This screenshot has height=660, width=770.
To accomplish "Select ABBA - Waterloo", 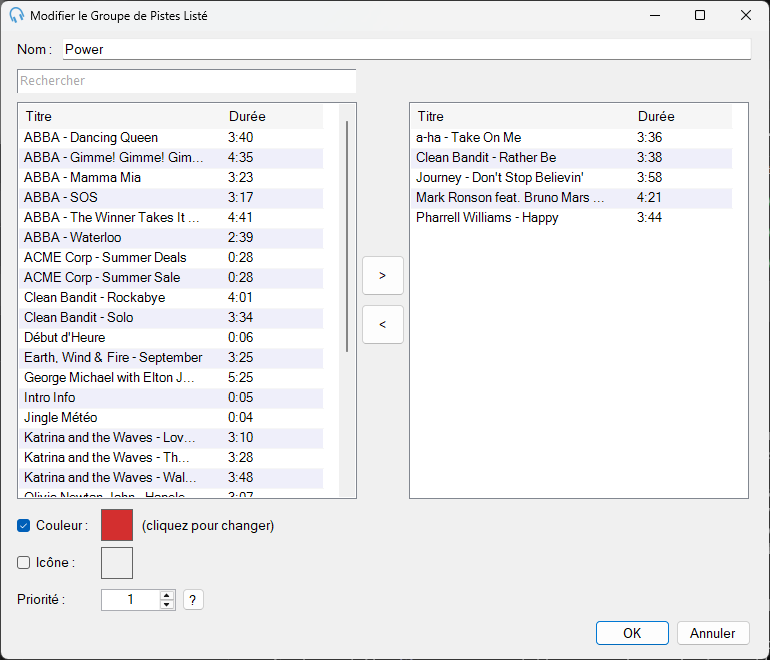I will [171, 238].
